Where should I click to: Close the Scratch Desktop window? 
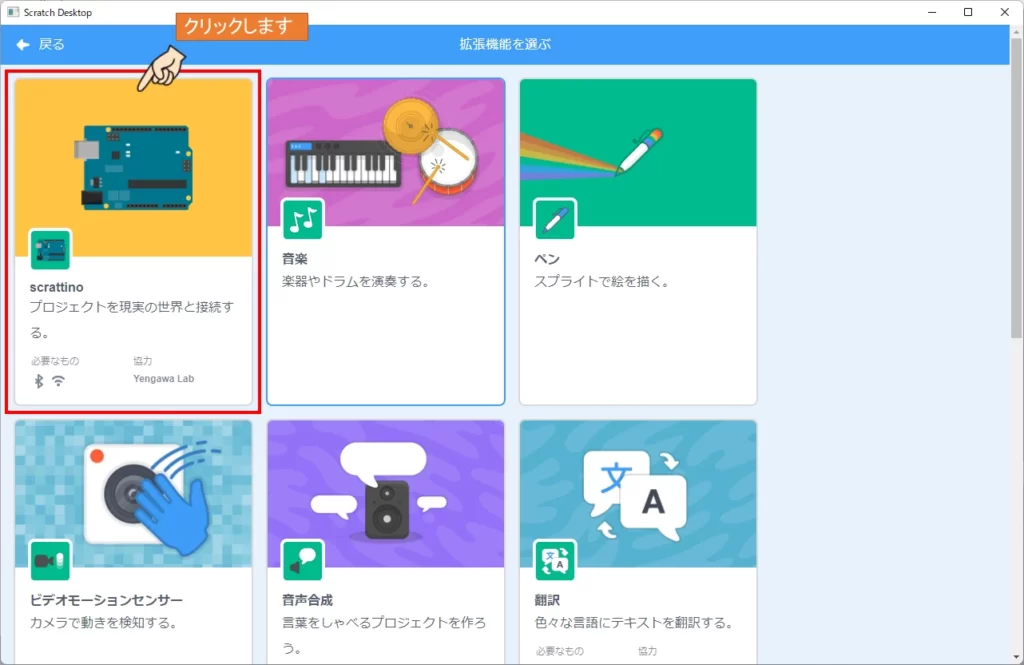click(x=1004, y=12)
